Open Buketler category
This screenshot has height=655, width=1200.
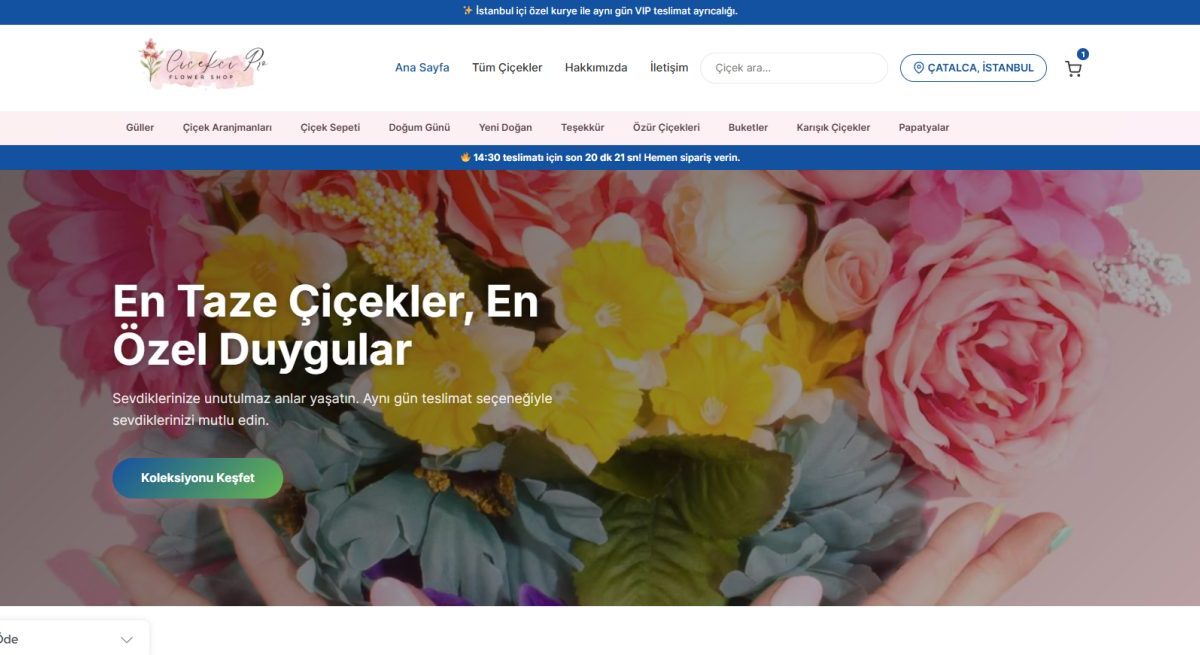pyautogui.click(x=748, y=128)
